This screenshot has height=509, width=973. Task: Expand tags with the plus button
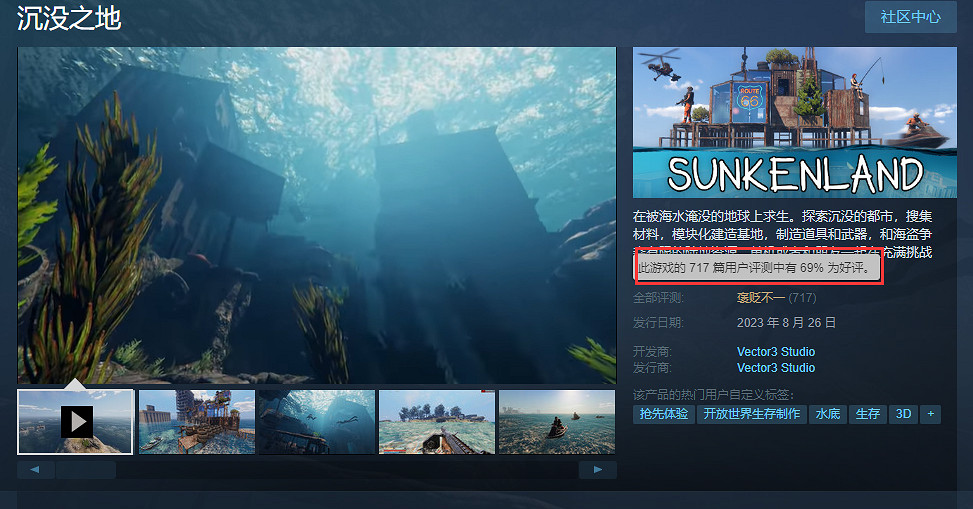tap(931, 414)
